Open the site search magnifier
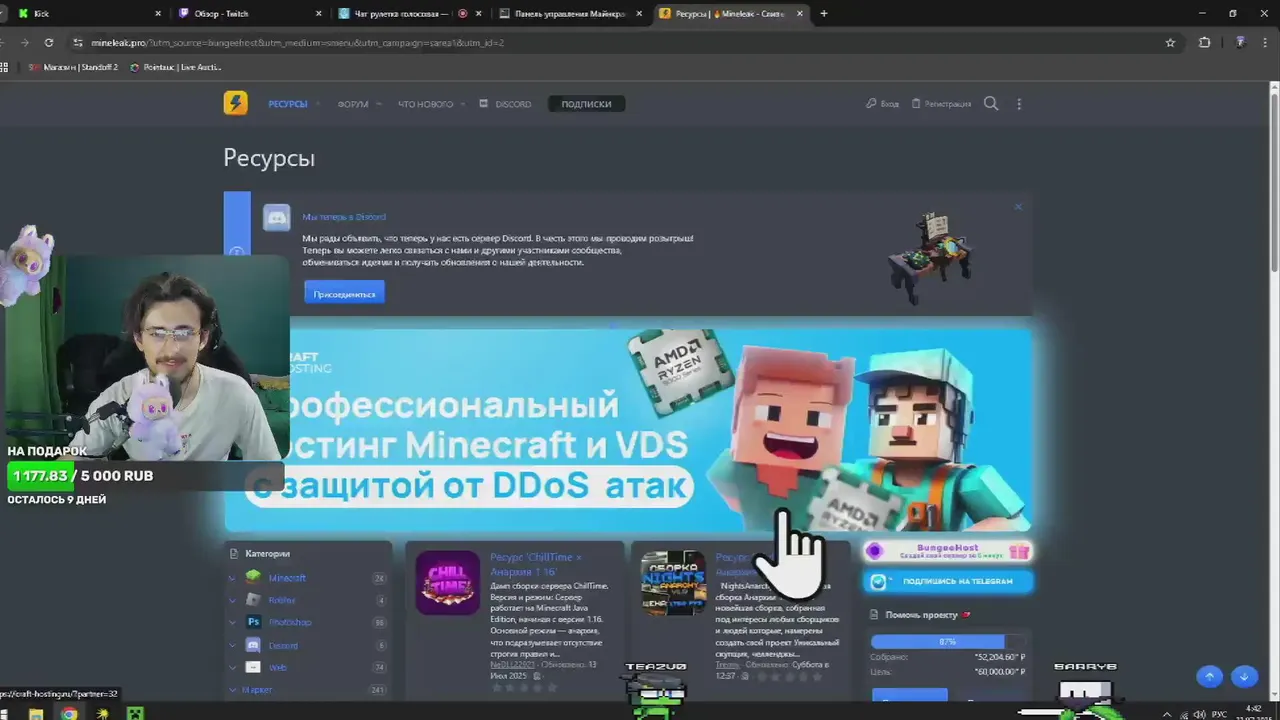 tap(991, 103)
